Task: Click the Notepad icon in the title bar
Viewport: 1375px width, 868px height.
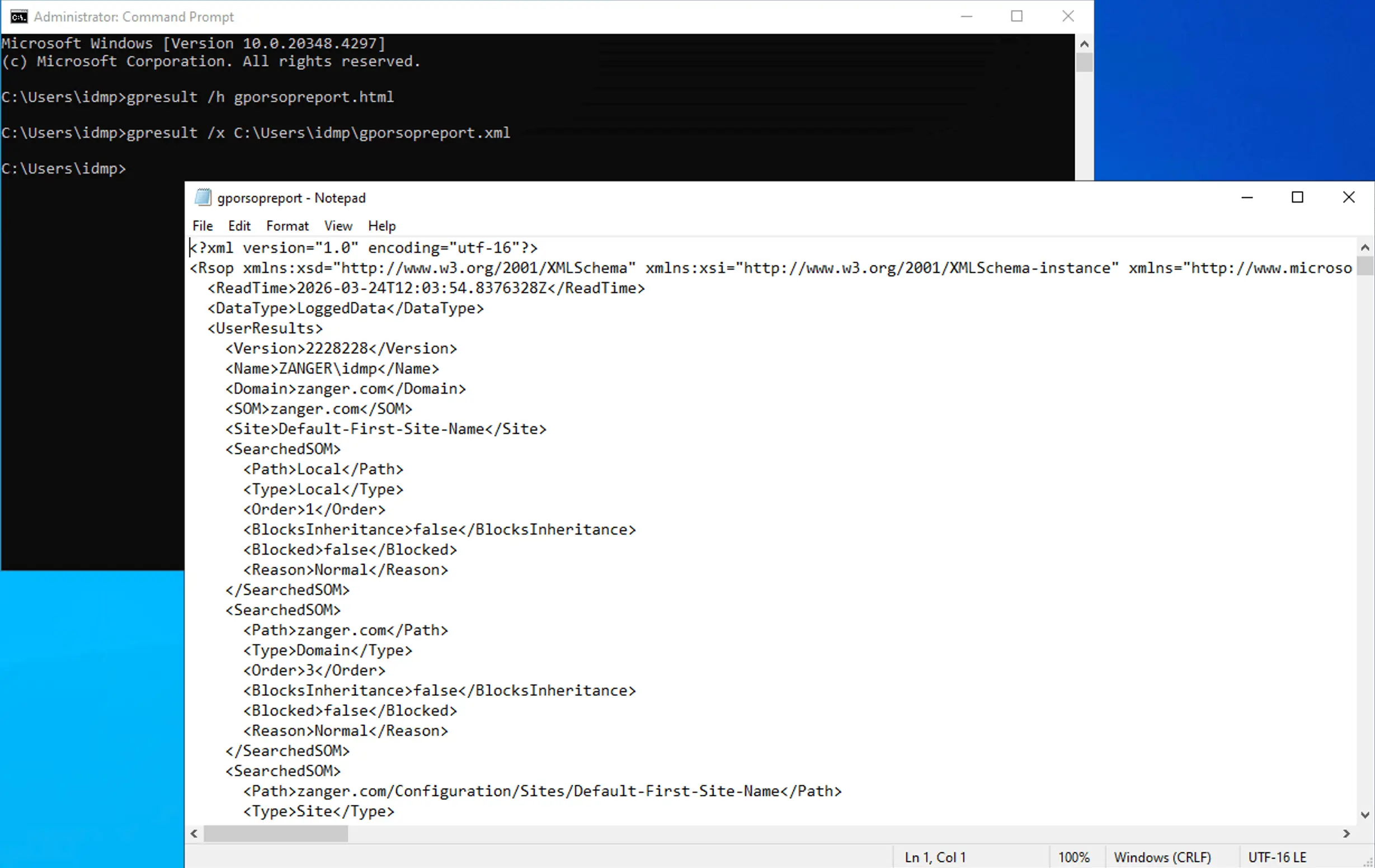Action: click(x=203, y=197)
